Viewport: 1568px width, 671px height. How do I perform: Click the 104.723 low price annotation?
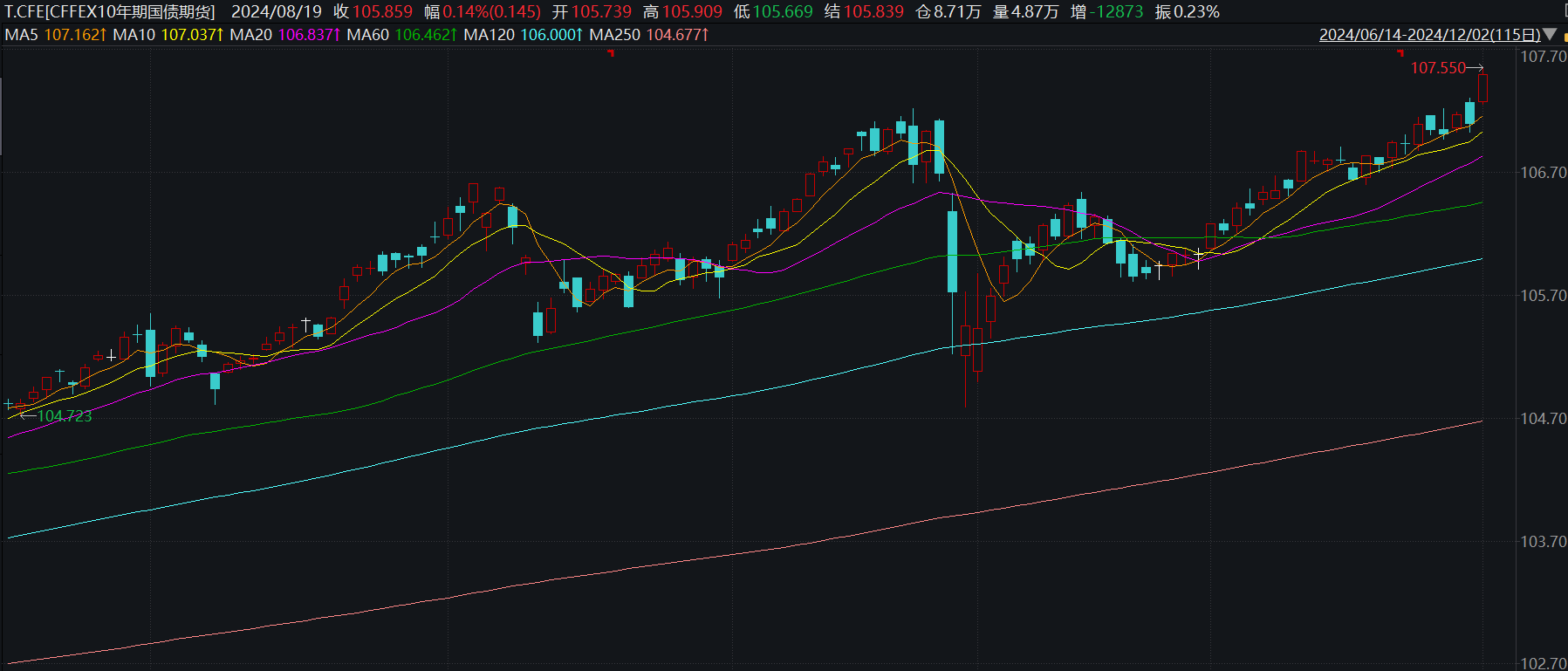pyautogui.click(x=65, y=416)
